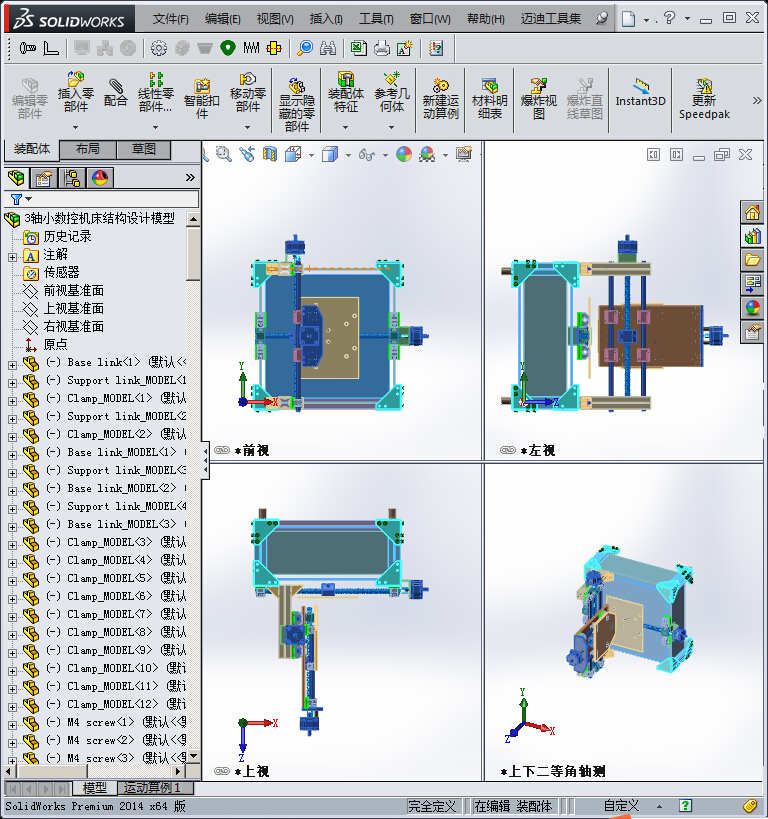Open the 插入(I) menu
768x819 pixels.
click(326, 19)
